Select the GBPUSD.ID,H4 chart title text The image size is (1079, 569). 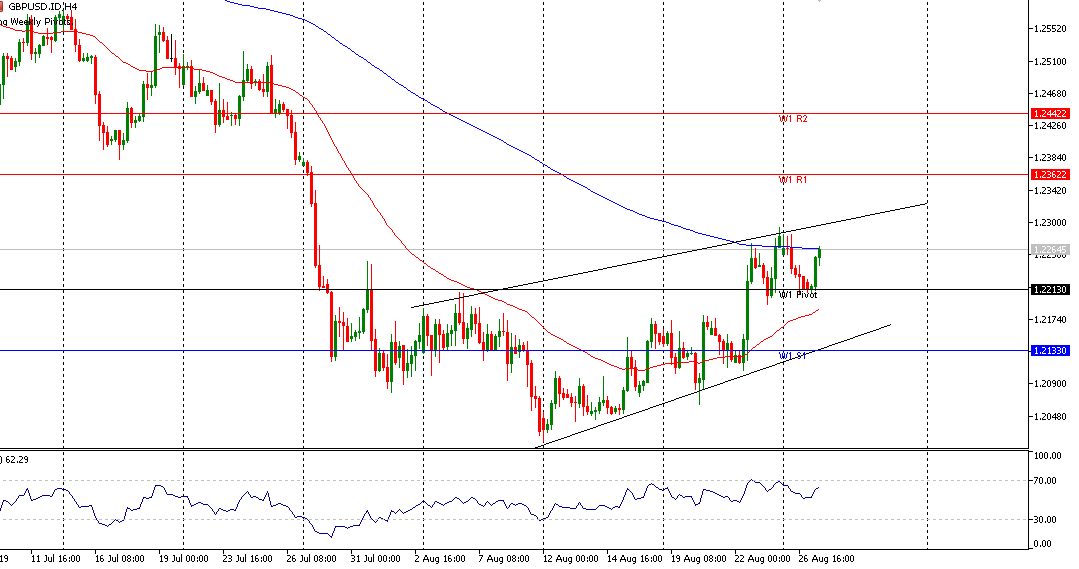pos(43,6)
